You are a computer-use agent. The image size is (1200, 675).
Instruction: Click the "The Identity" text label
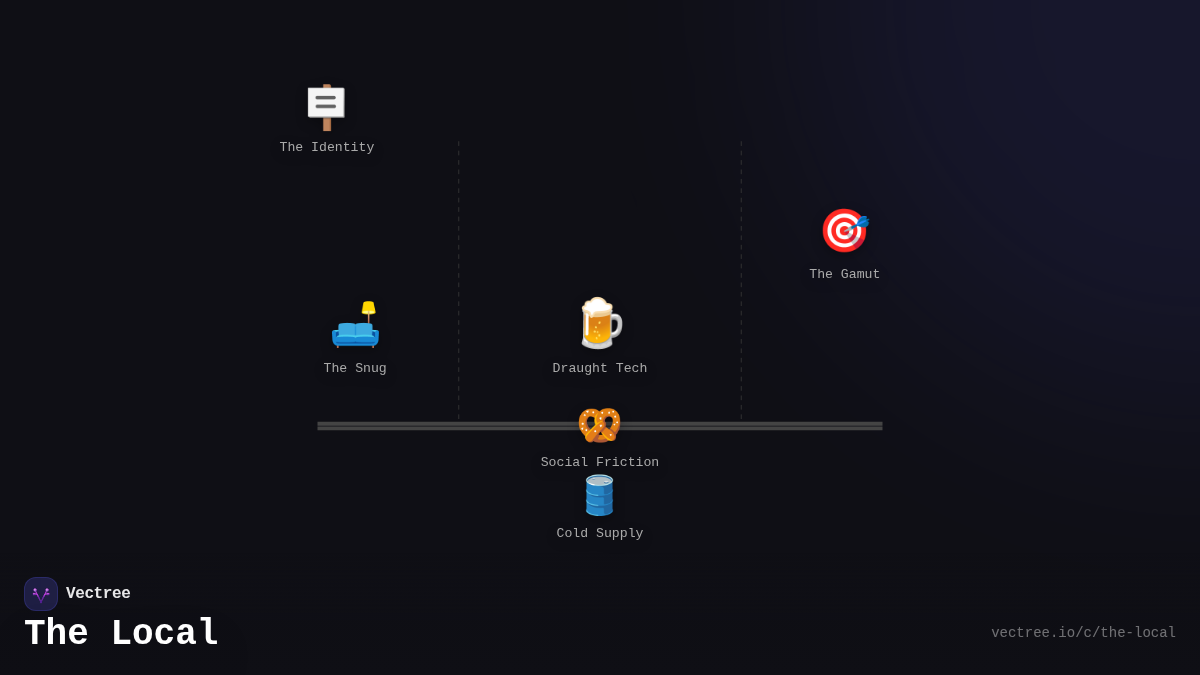click(327, 148)
